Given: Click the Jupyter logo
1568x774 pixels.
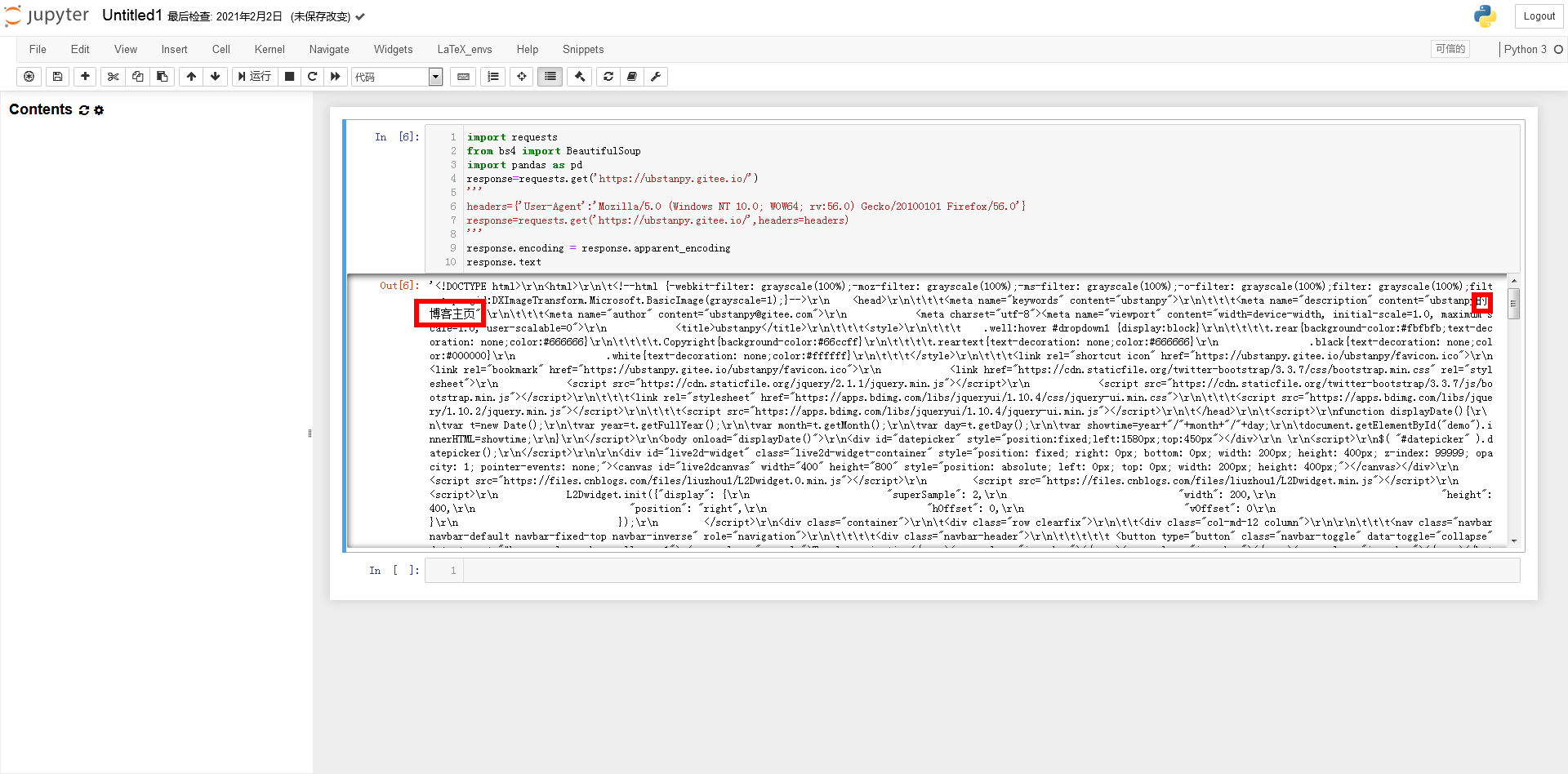Looking at the screenshot, I should tap(47, 16).
